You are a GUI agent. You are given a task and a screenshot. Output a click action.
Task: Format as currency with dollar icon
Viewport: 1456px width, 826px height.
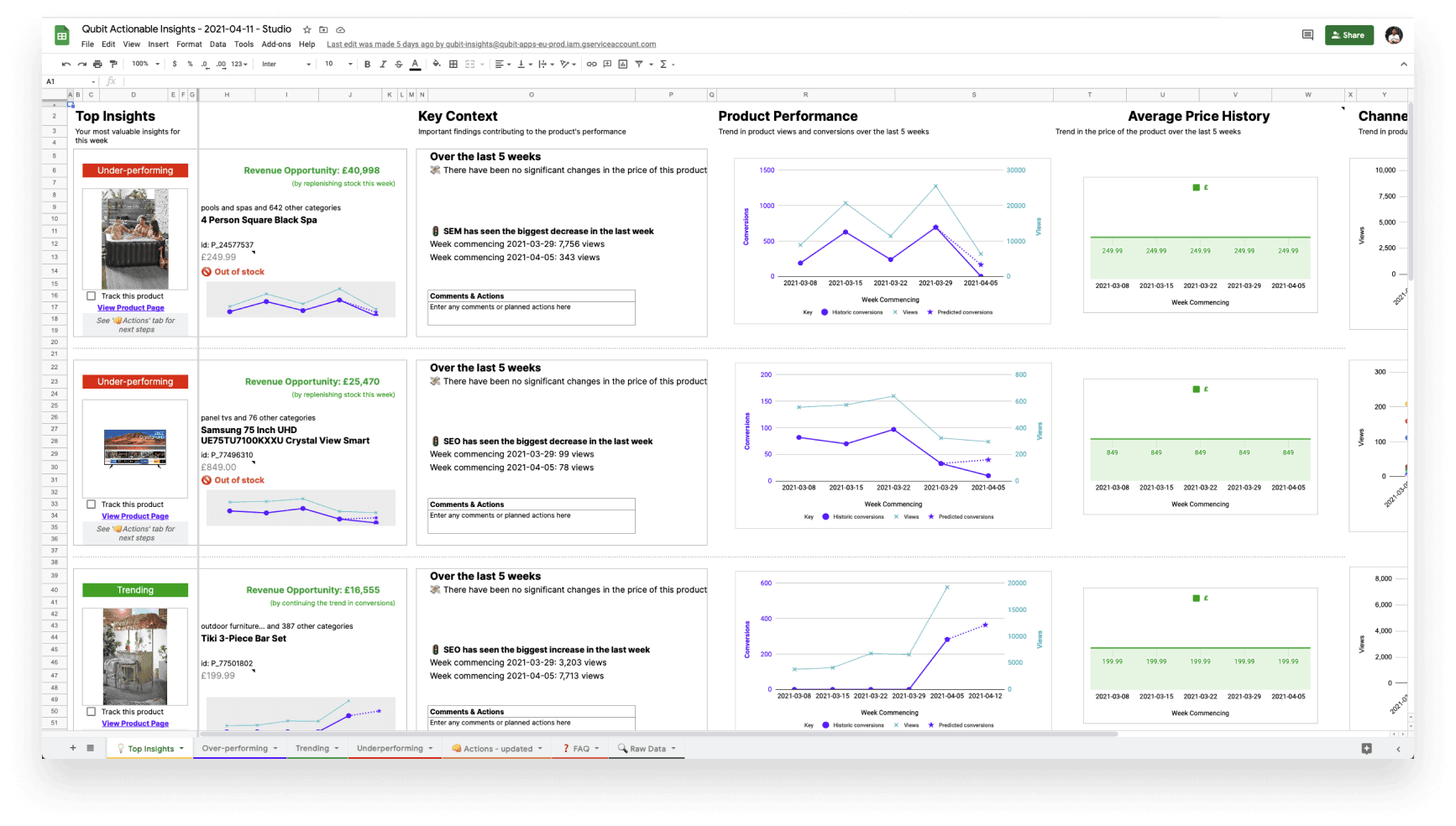[x=175, y=64]
